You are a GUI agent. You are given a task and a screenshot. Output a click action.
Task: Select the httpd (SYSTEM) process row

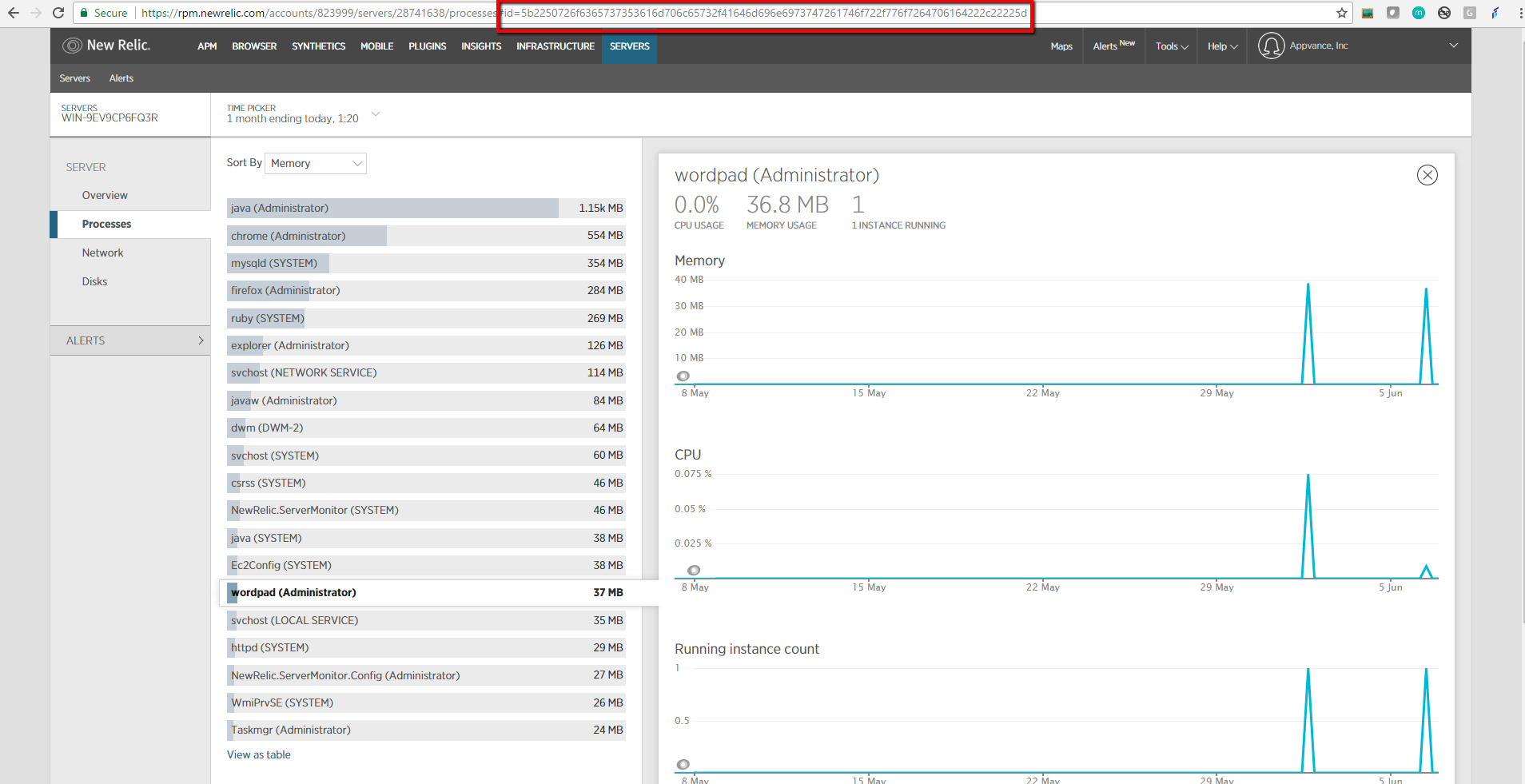point(426,647)
